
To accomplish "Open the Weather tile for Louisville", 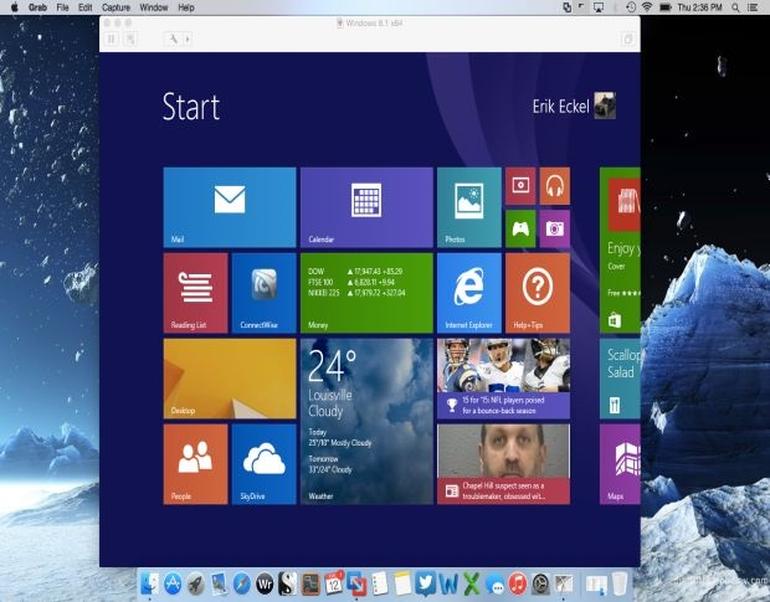I will click(366, 421).
